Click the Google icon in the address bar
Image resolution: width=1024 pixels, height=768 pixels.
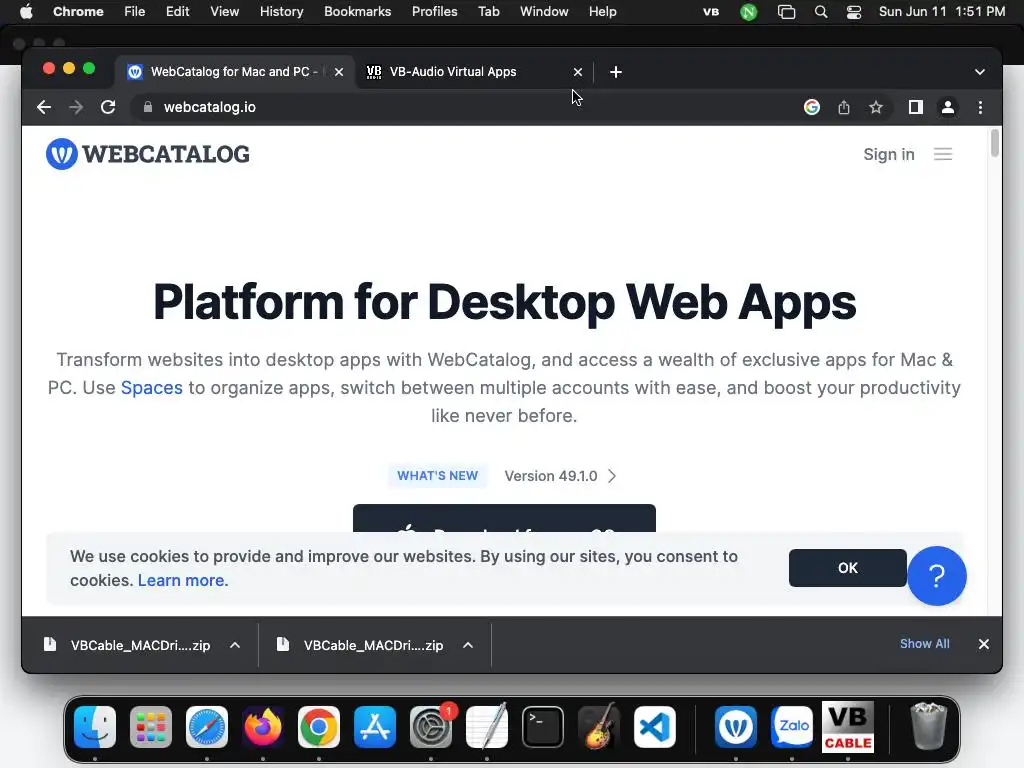pos(812,107)
